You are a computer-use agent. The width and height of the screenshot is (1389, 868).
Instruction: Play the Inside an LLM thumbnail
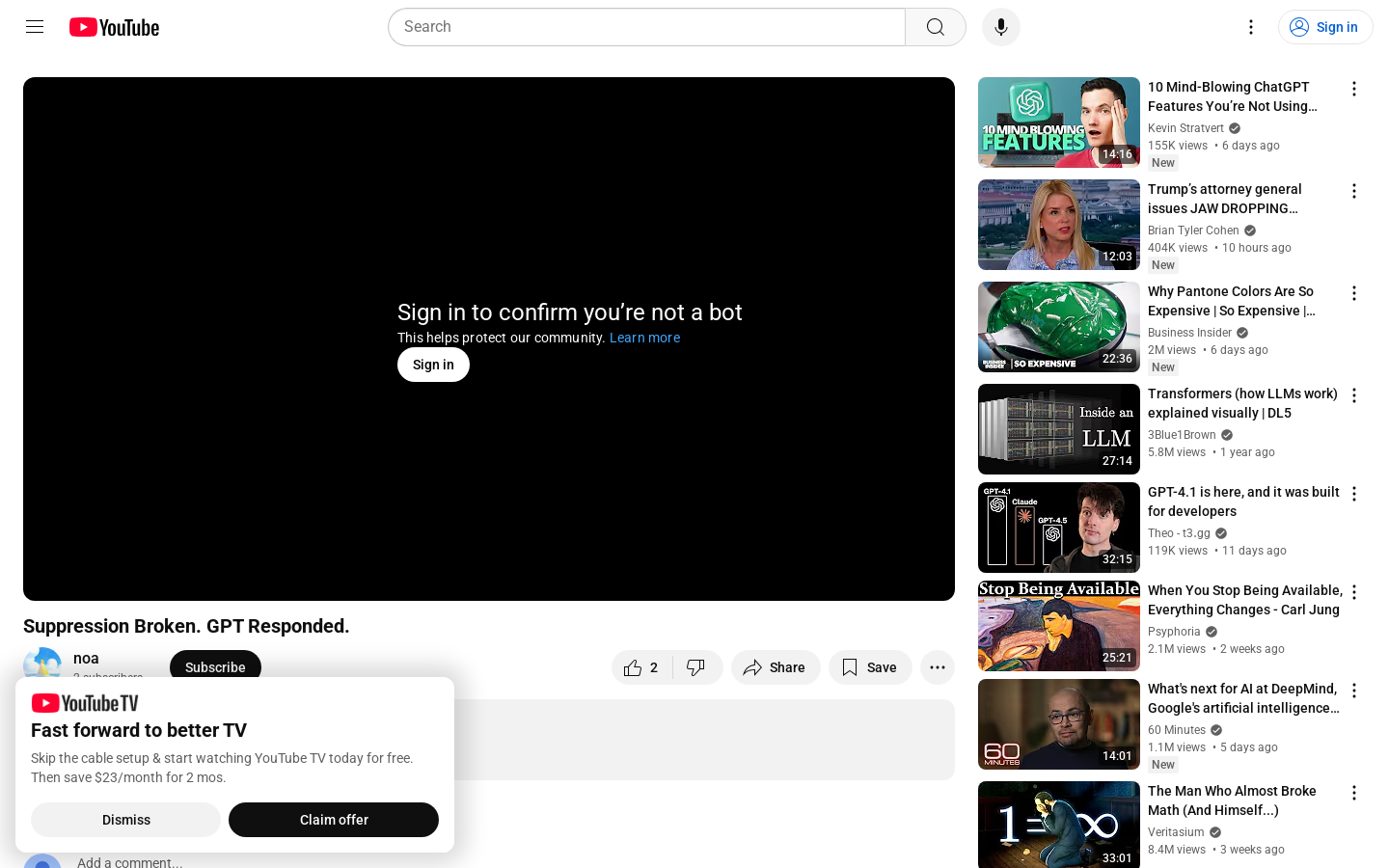click(1059, 429)
